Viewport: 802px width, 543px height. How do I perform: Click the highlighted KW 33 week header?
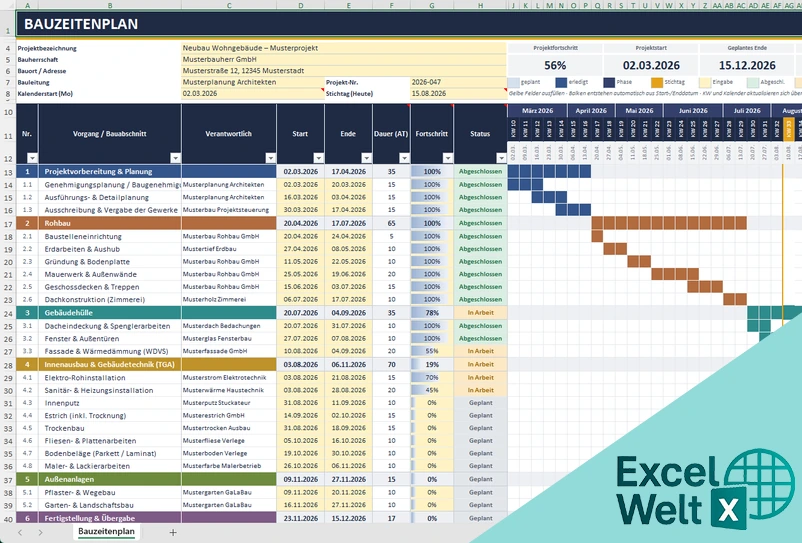(788, 129)
